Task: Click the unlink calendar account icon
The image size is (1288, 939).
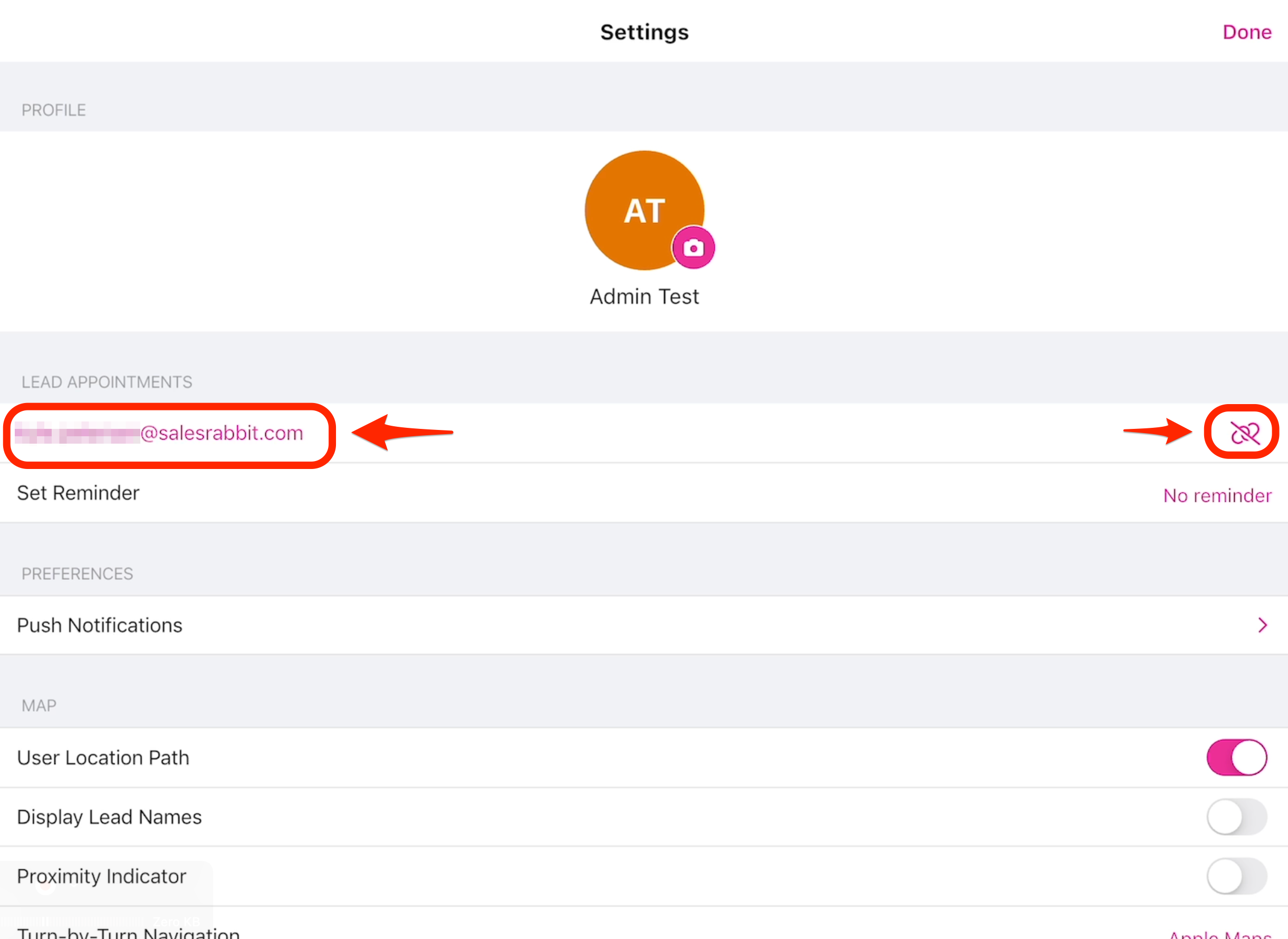Action: click(x=1244, y=433)
